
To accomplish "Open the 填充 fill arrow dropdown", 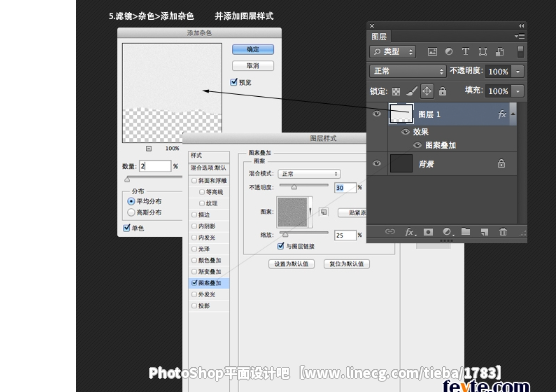I will (518, 91).
